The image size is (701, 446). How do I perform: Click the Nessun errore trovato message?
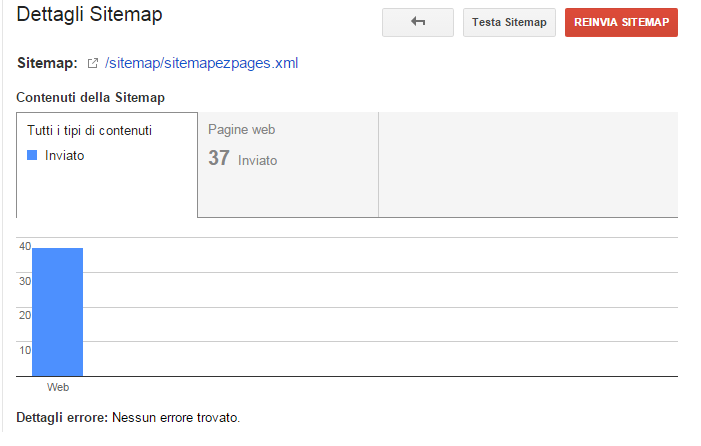coord(176,417)
